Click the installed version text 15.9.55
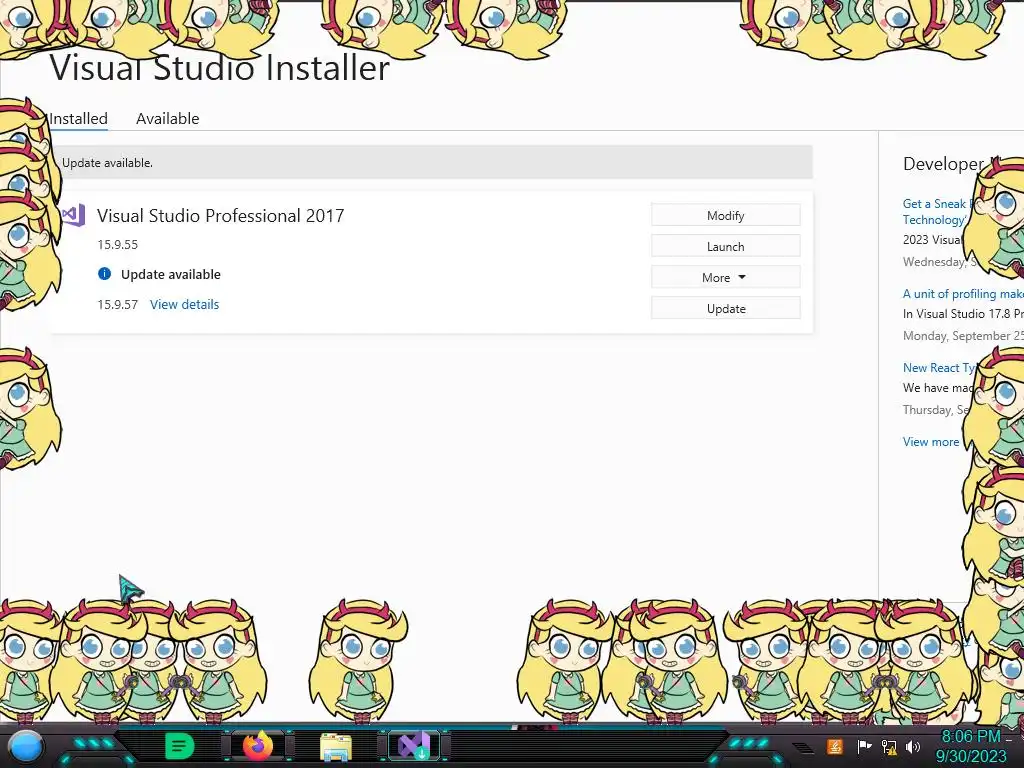Screen dimensions: 1024x768 118,245
